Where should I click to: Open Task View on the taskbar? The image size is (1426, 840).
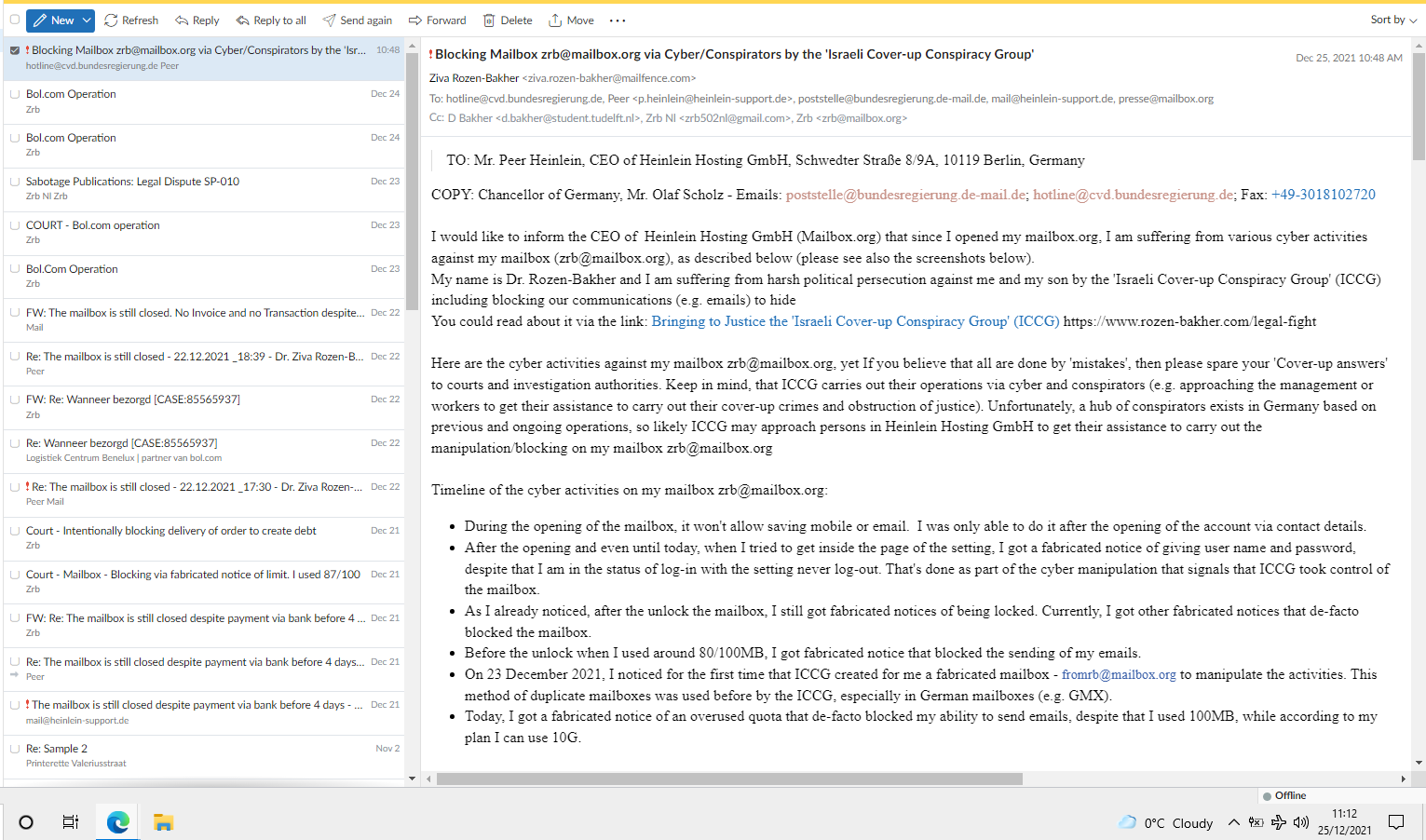(71, 822)
